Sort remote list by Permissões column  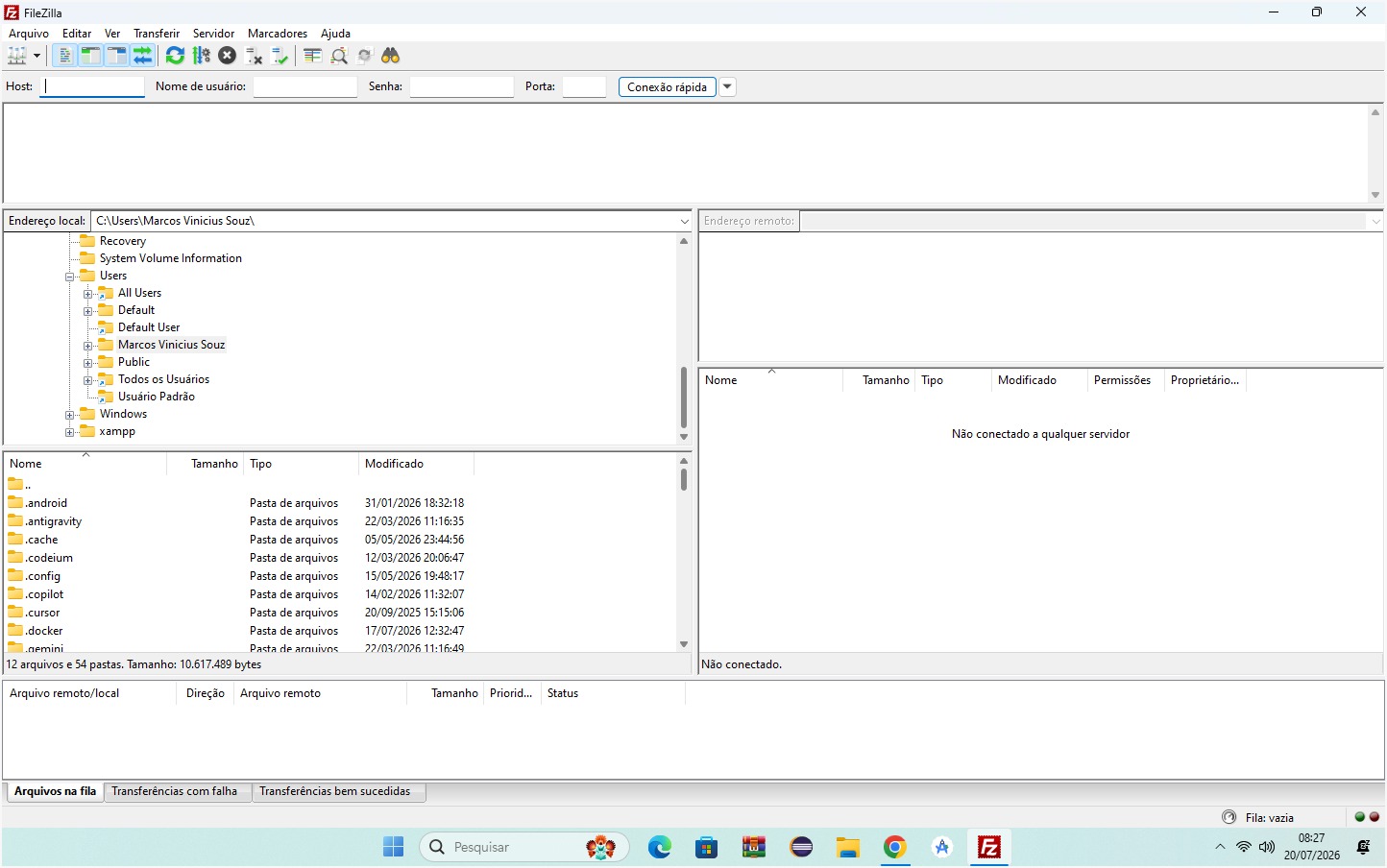[1125, 380]
